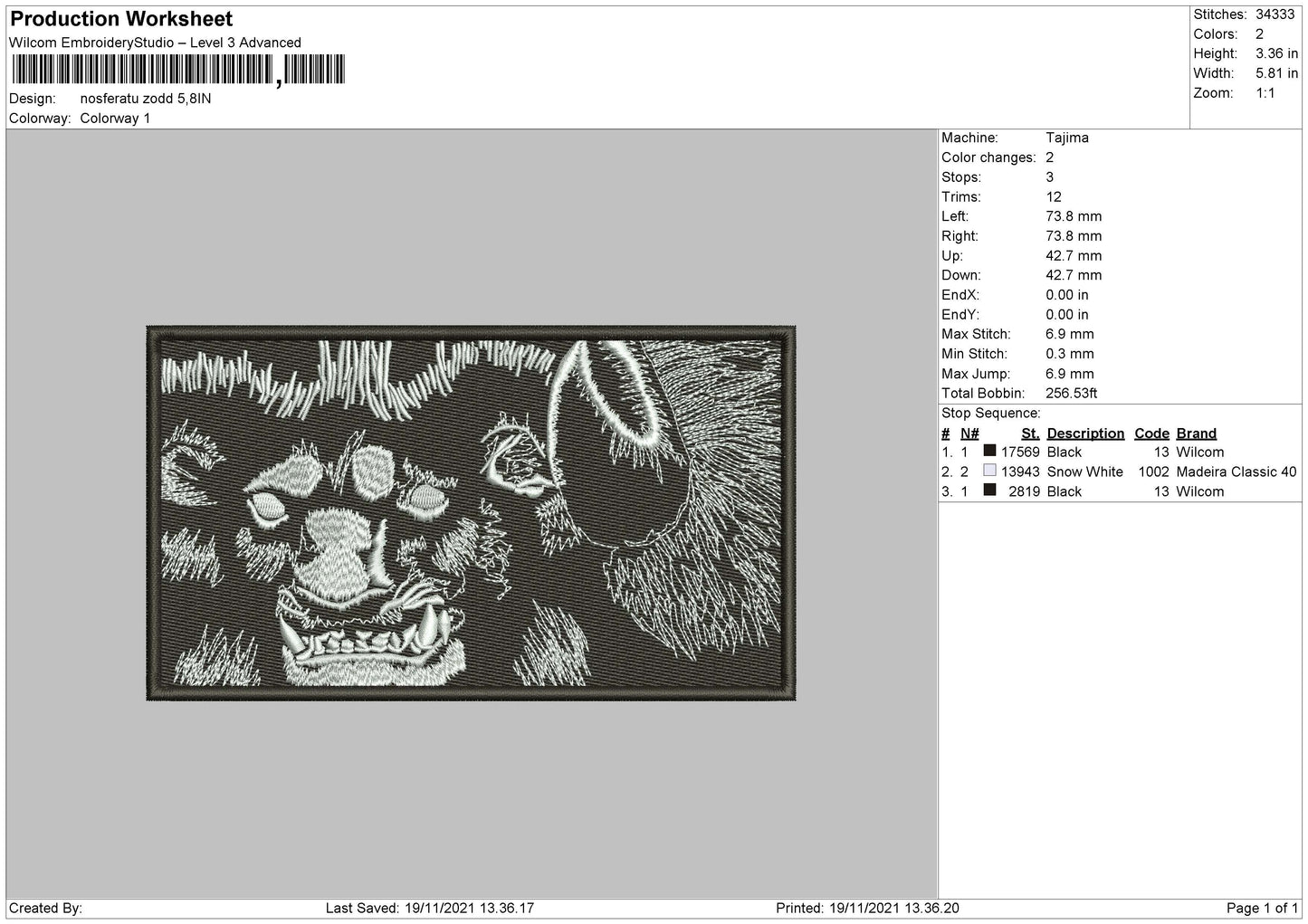The image size is (1308, 924).
Task: Click the EndX value 0.00 in
Action: tap(1067, 295)
